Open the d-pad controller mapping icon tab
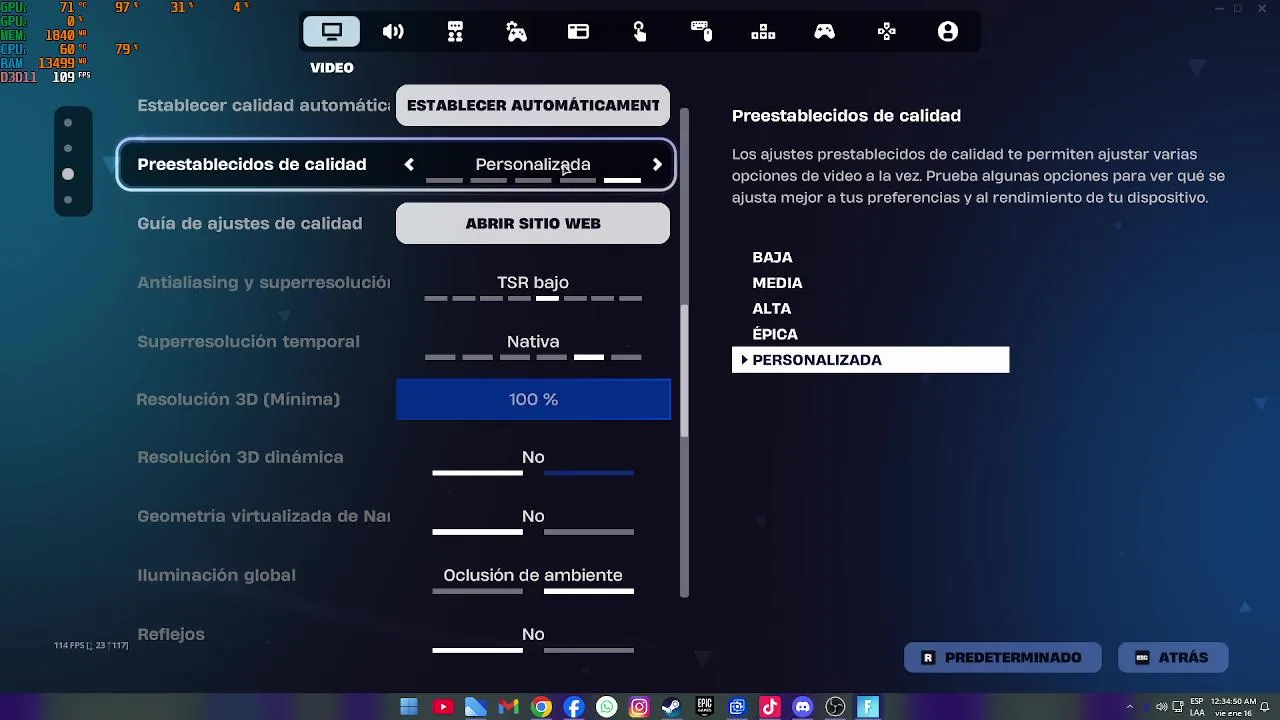This screenshot has height=720, width=1280. [x=886, y=32]
